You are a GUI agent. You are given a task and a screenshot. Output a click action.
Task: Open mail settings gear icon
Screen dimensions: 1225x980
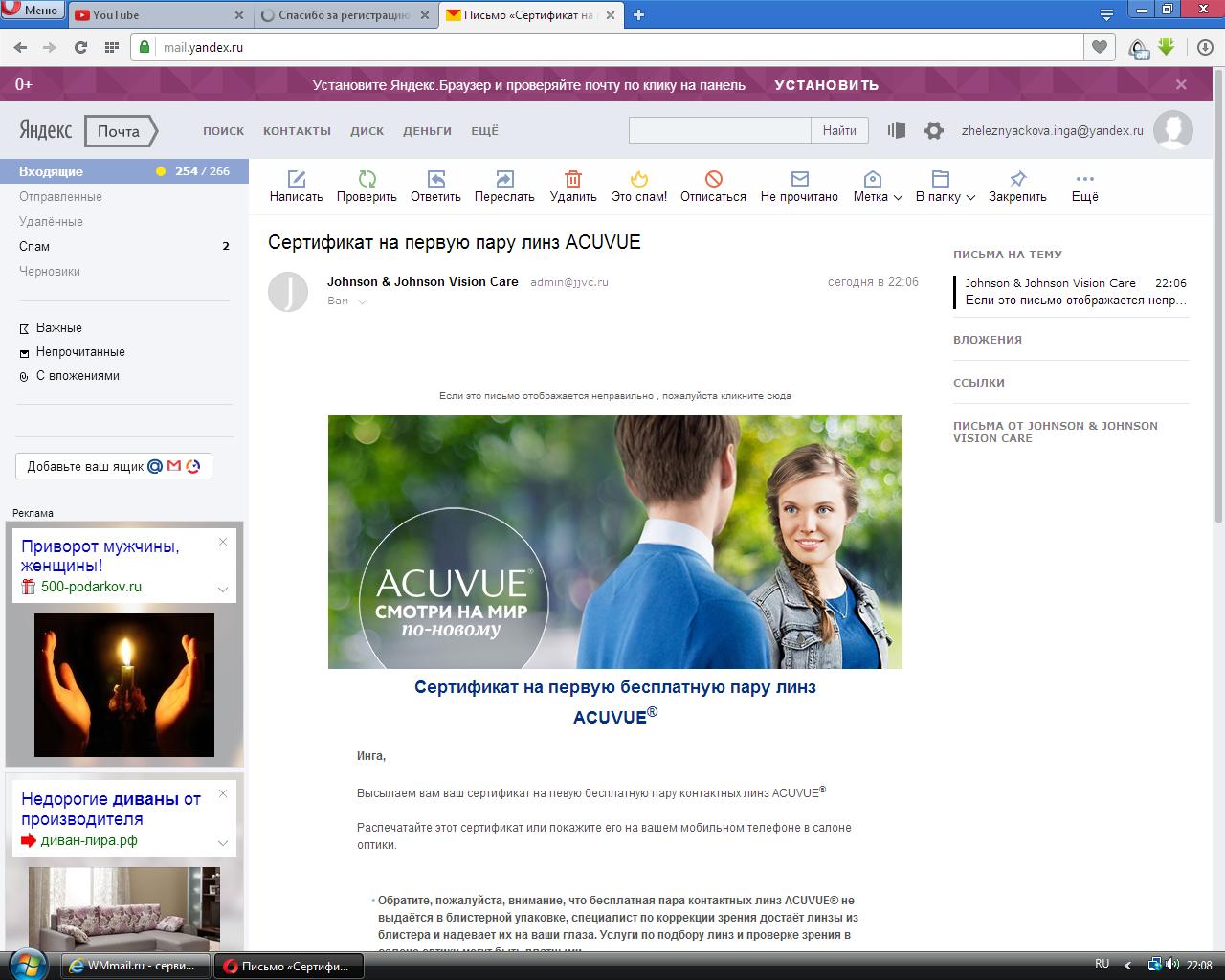934,131
